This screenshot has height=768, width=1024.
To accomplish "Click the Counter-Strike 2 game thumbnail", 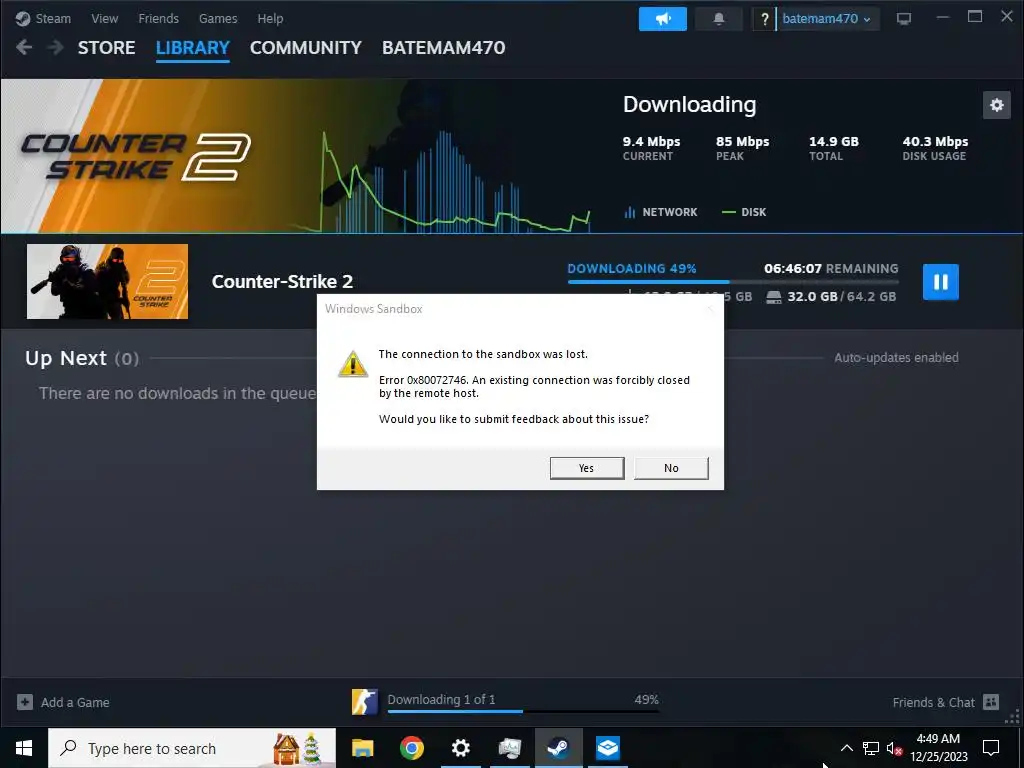I will pyautogui.click(x=107, y=281).
